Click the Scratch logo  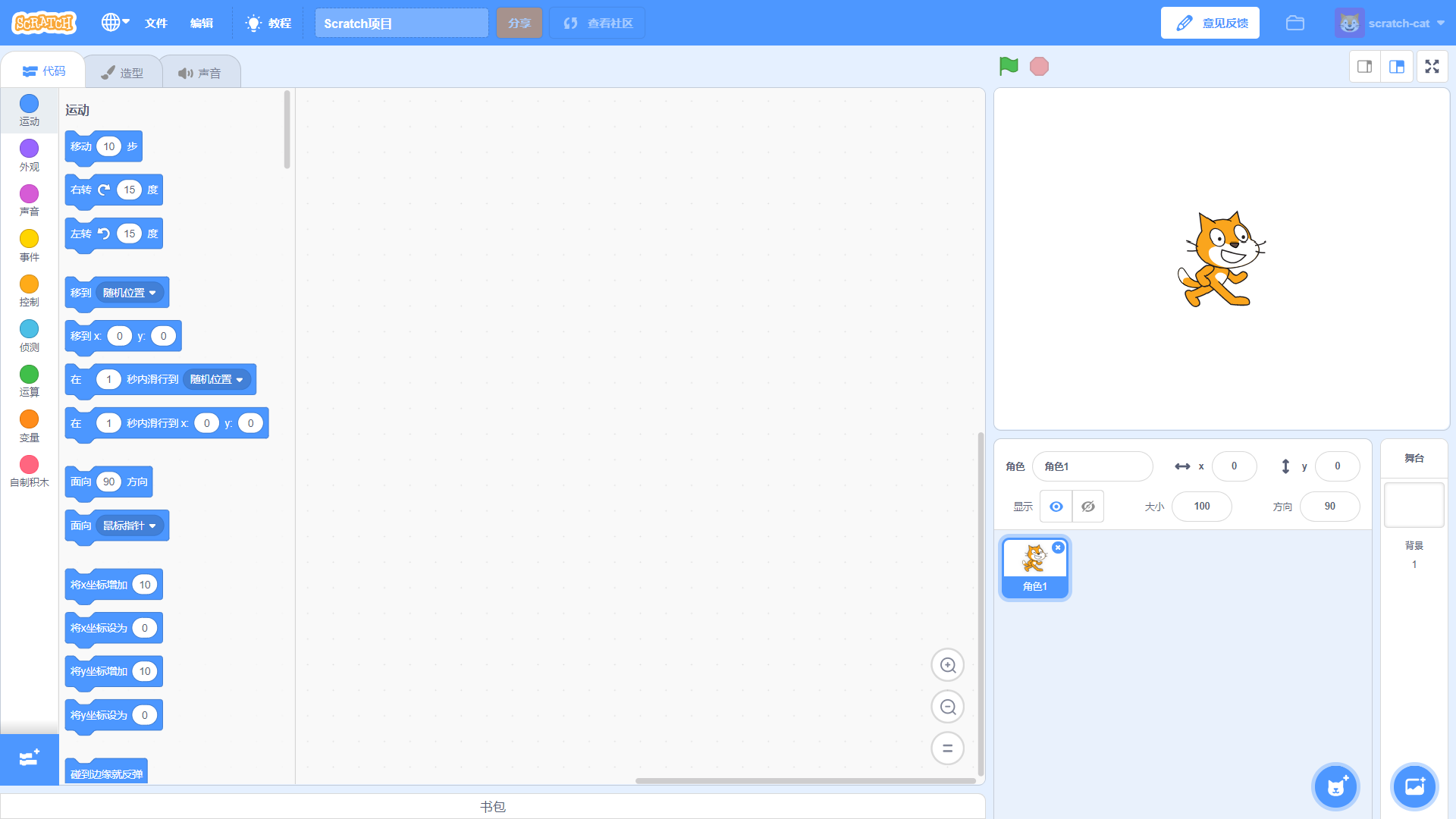click(x=44, y=23)
